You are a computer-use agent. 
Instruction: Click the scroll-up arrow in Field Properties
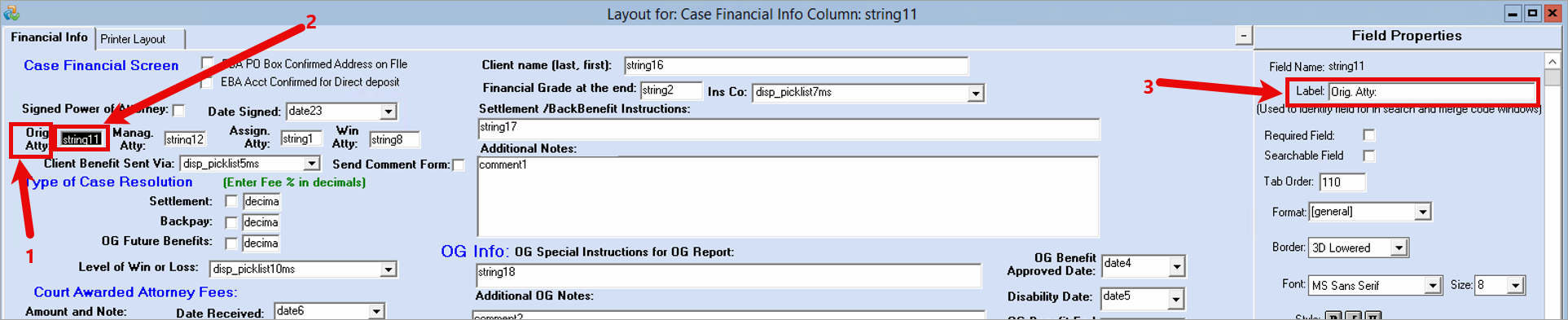(x=1552, y=61)
